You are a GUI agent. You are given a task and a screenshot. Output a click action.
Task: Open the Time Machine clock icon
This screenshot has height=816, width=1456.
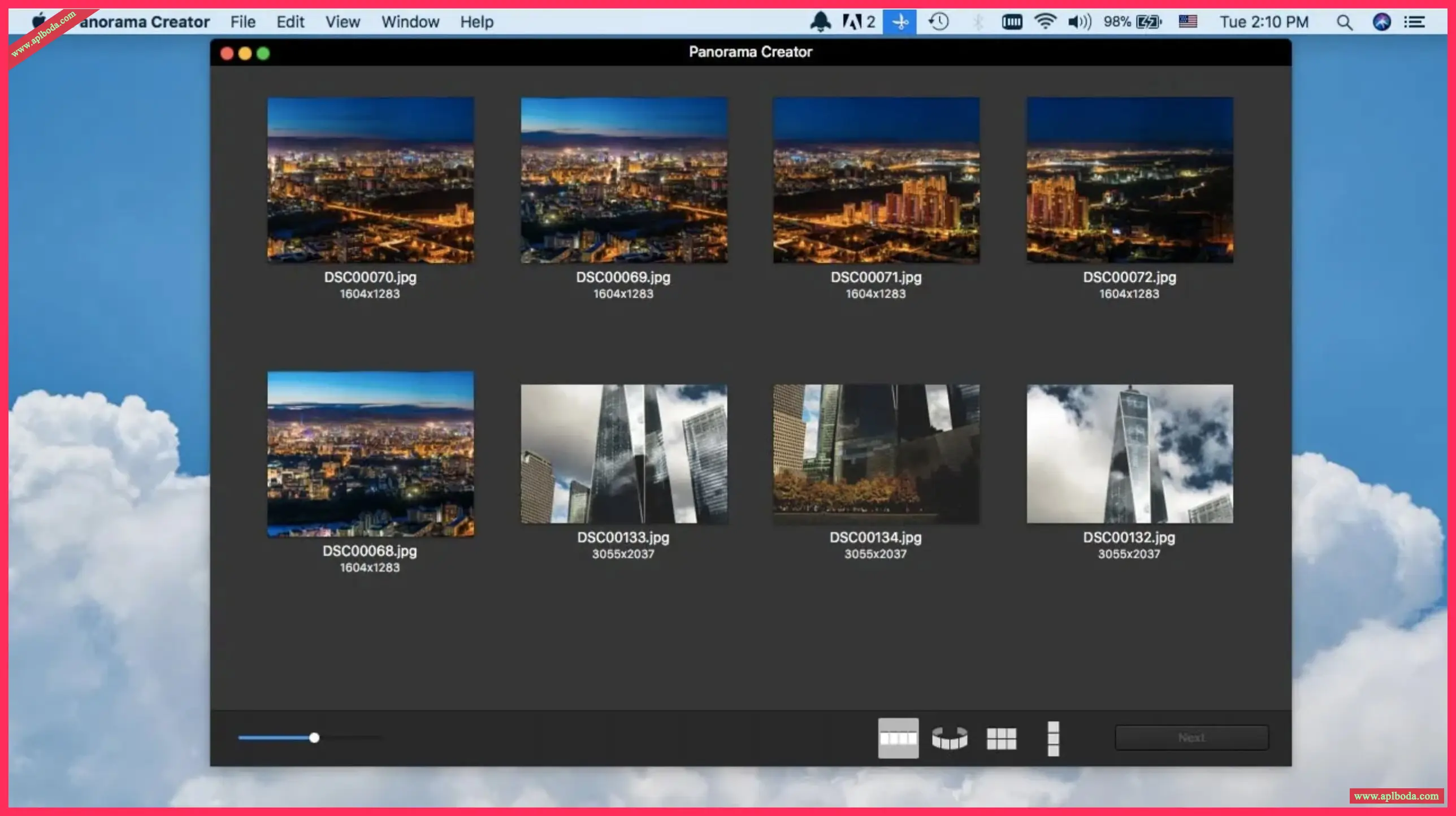coord(938,22)
